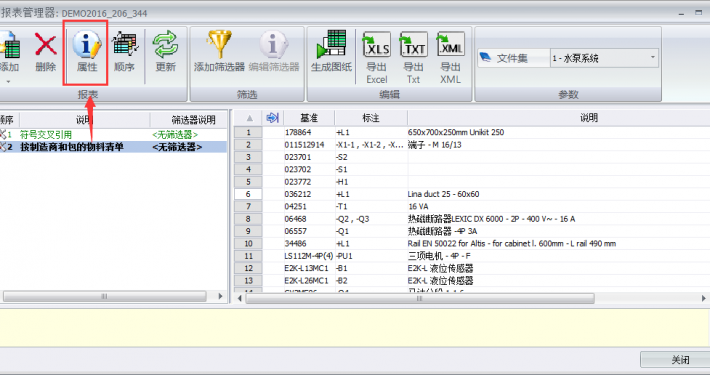Viewport: 710px width, 375px height.
Task: Click description 16 VA
Action: coord(418,206)
